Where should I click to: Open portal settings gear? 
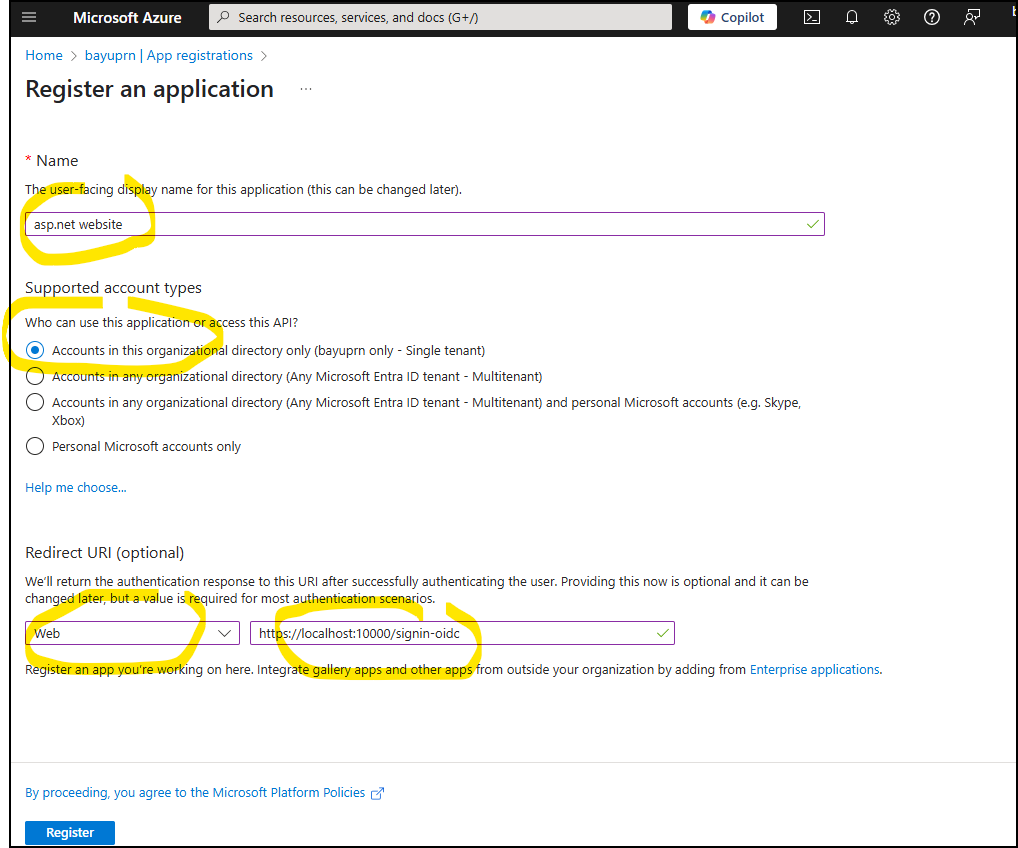[x=892, y=17]
